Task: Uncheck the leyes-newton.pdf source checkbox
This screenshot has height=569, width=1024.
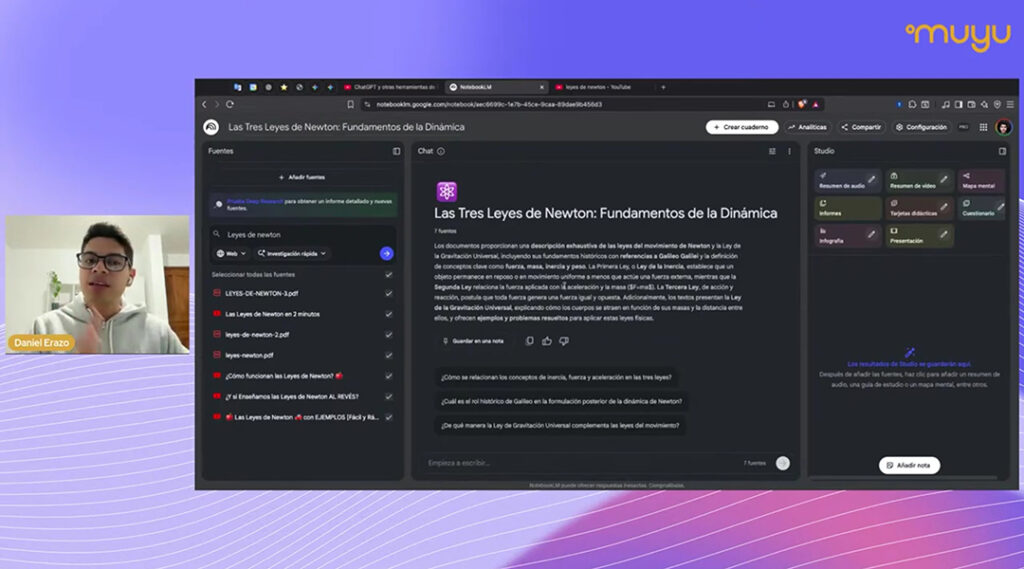Action: tap(389, 355)
